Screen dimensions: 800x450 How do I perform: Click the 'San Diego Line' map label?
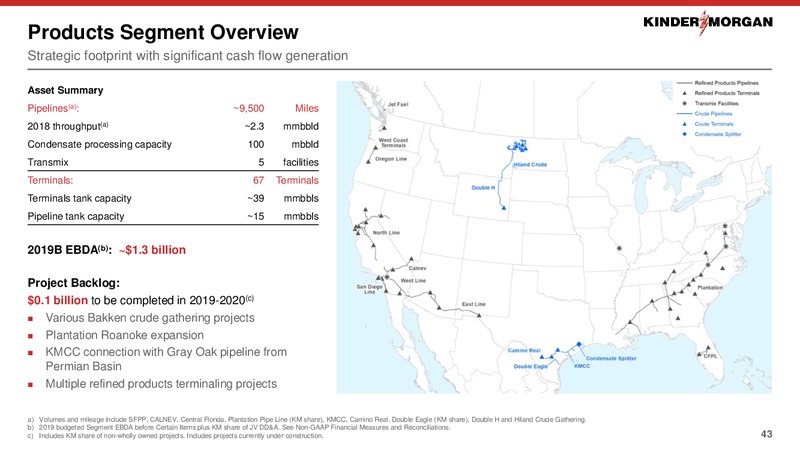coord(369,289)
